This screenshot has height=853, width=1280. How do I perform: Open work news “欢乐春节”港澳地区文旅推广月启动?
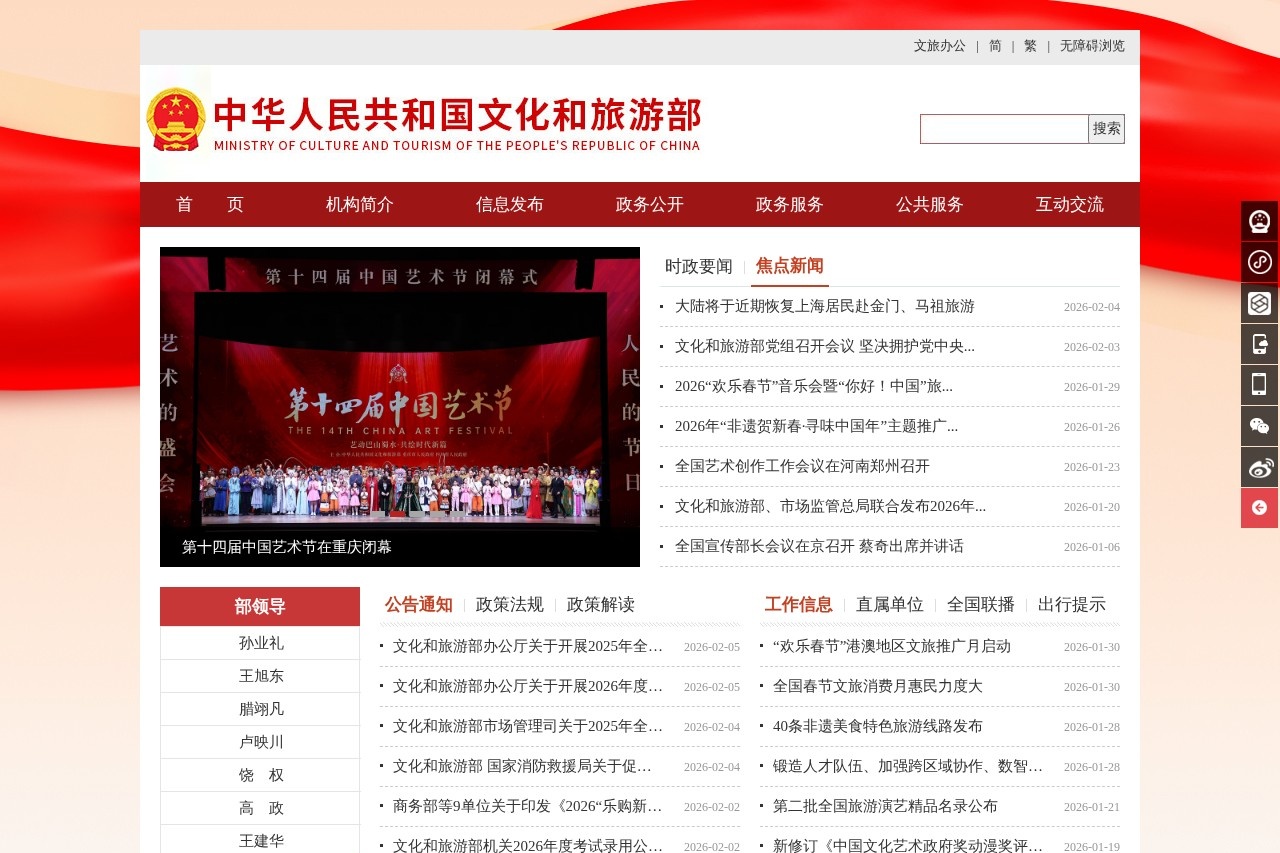[x=892, y=647]
